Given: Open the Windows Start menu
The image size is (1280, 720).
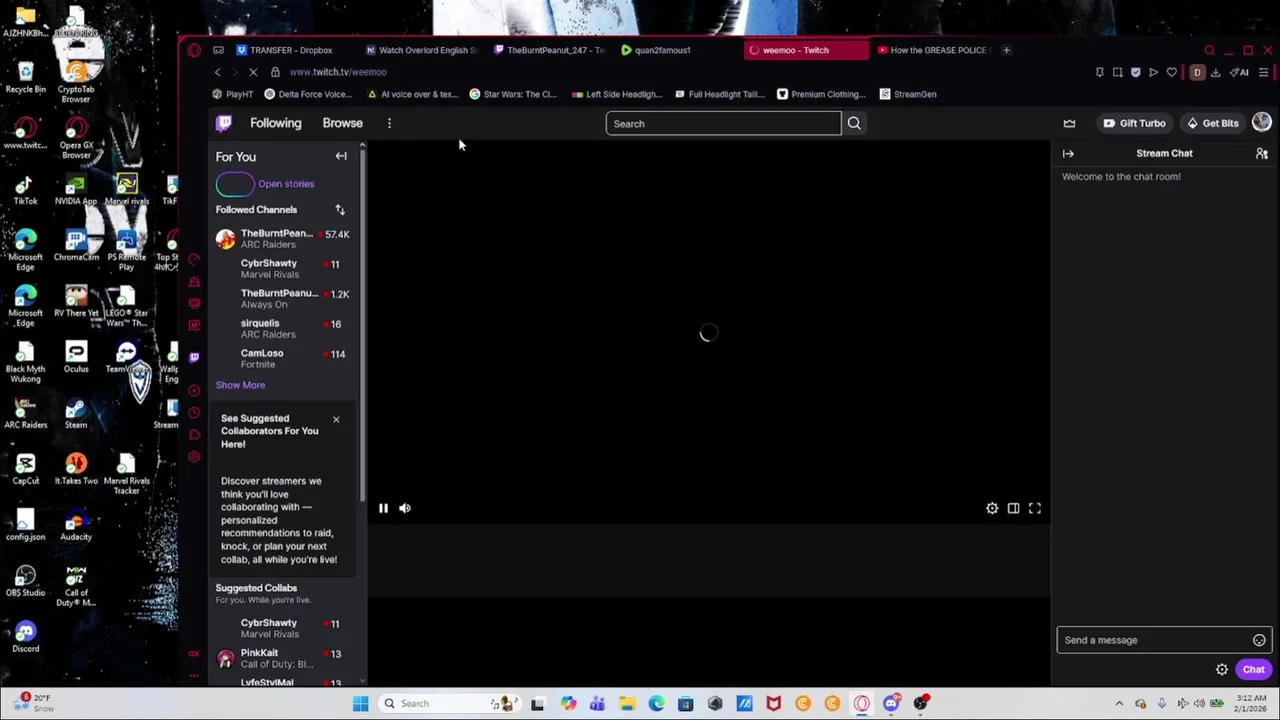Looking at the screenshot, I should (360, 703).
